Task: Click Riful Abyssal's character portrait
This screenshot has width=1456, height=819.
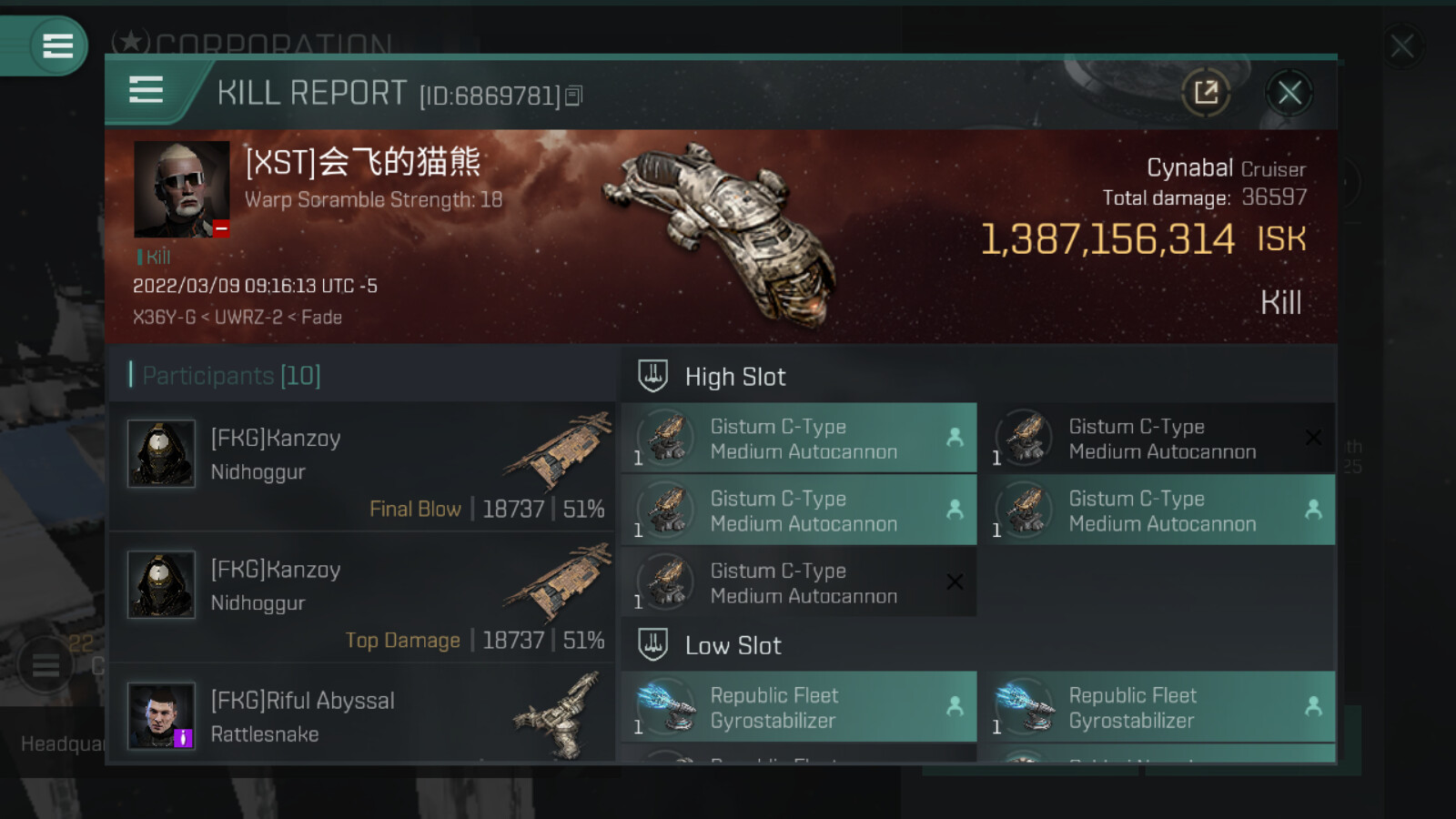Action: [161, 716]
